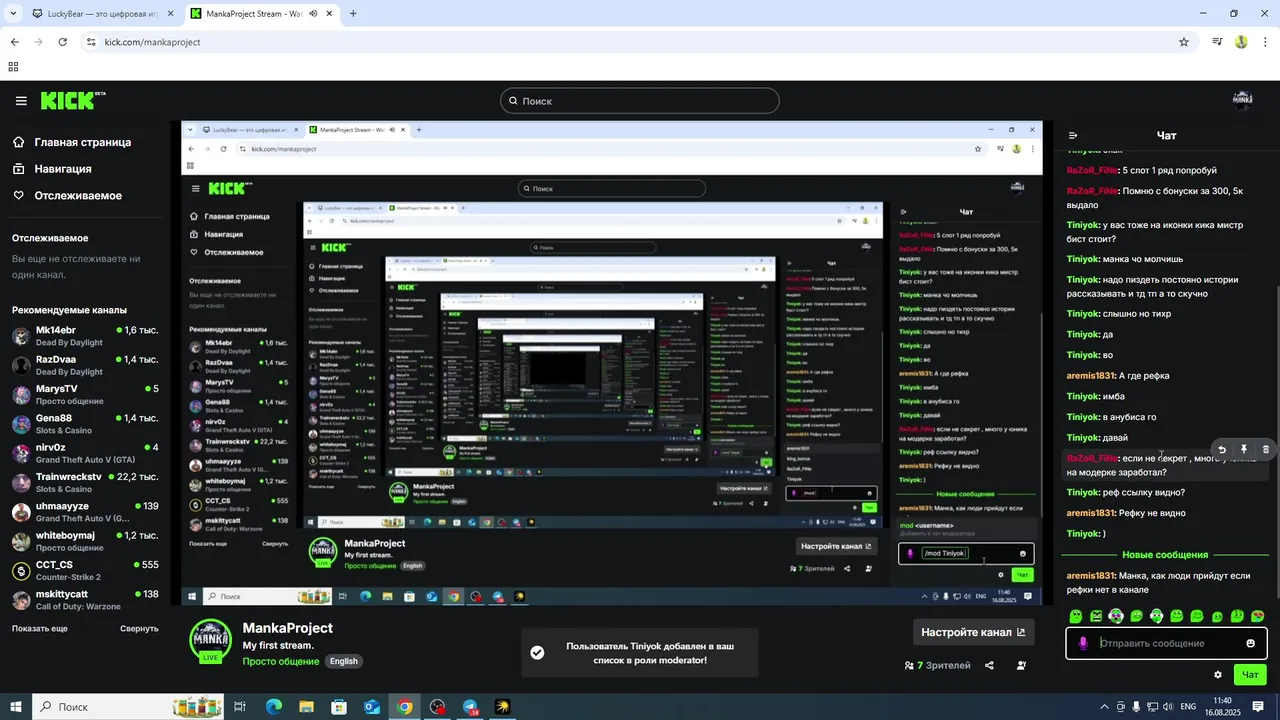Reload the page in Chrome
This screenshot has width=1280, height=720.
(62, 42)
